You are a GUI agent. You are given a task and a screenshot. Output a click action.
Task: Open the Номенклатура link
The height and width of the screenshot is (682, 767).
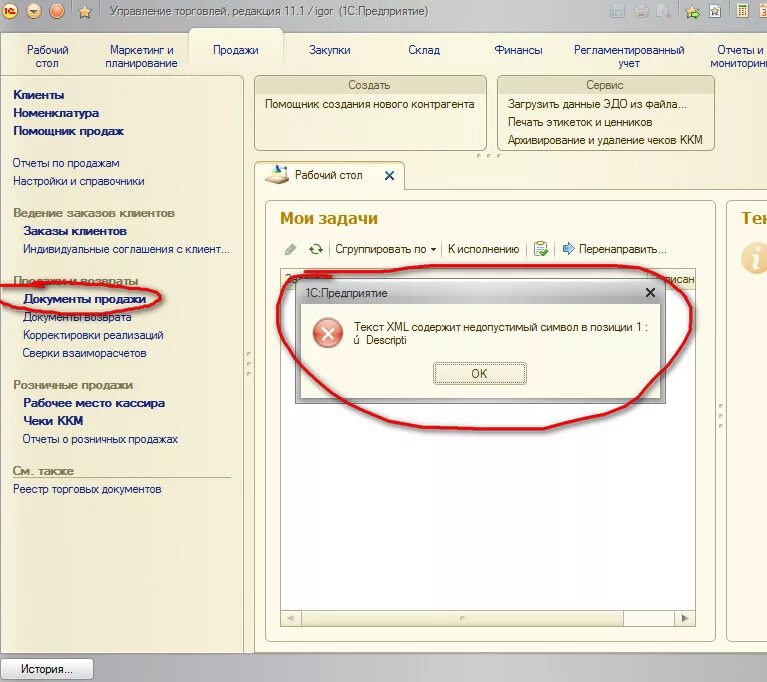coord(56,113)
